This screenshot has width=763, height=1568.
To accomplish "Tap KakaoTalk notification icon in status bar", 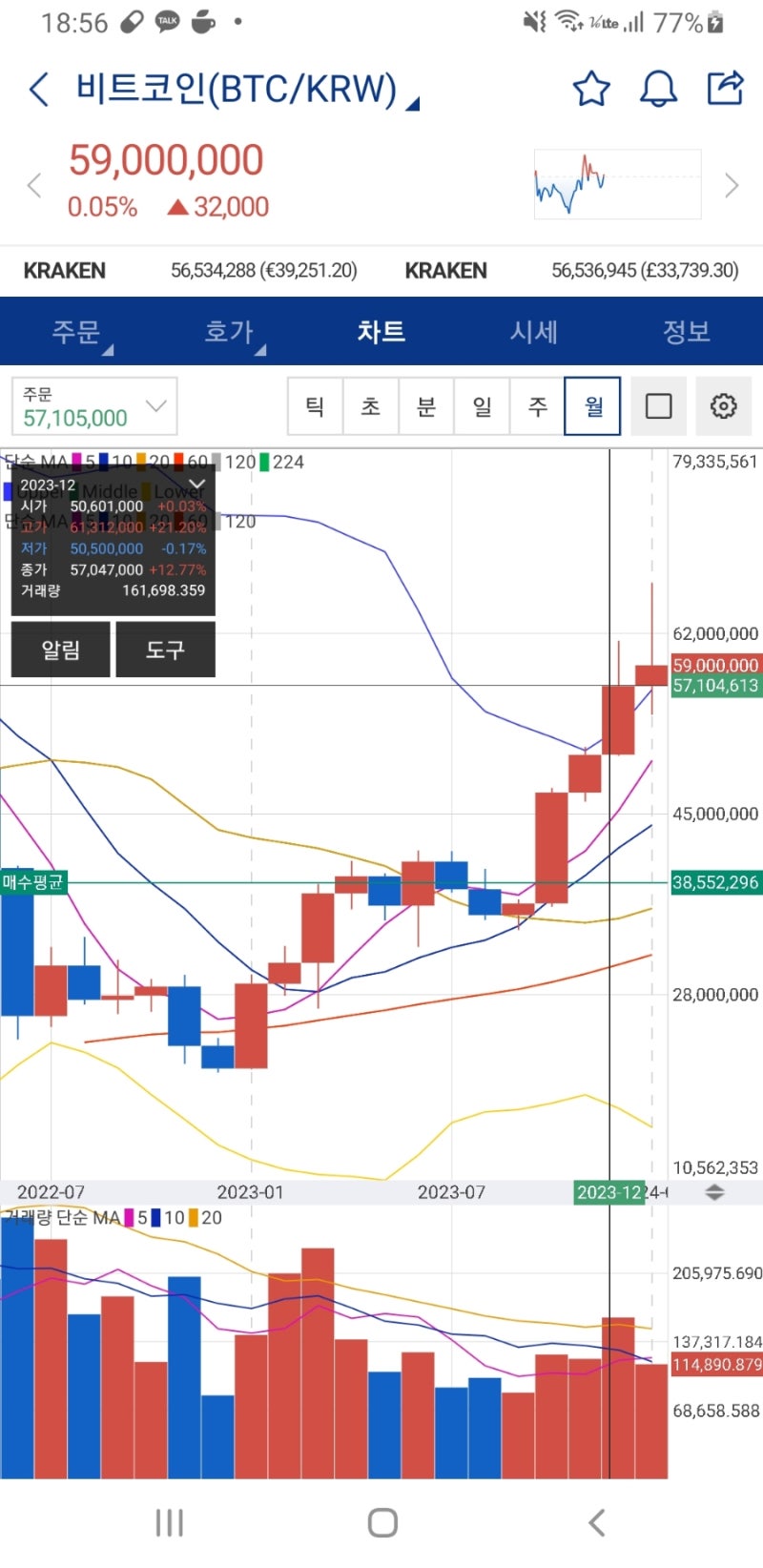I will 167,21.
